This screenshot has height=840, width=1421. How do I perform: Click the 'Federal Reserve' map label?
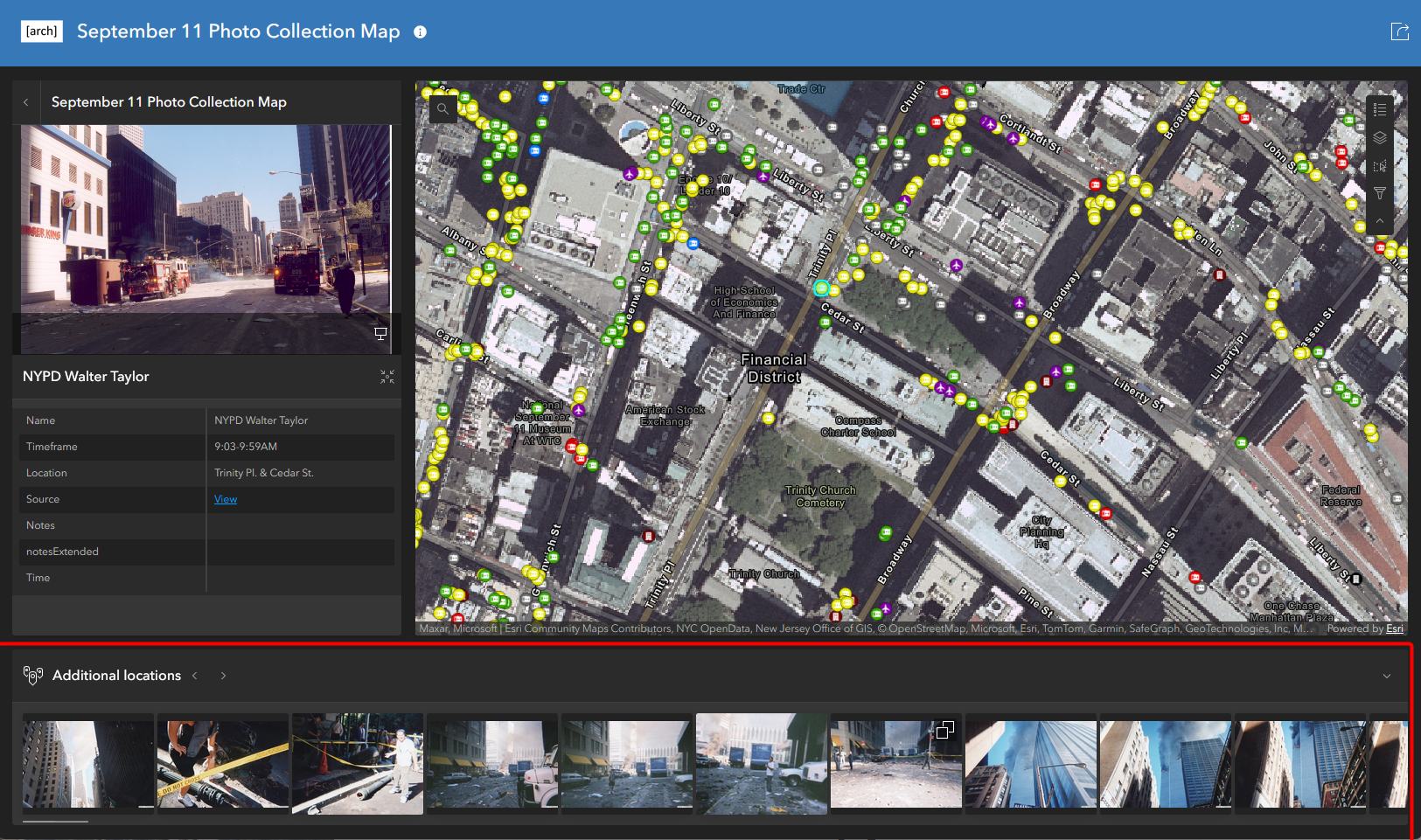[x=1341, y=496]
